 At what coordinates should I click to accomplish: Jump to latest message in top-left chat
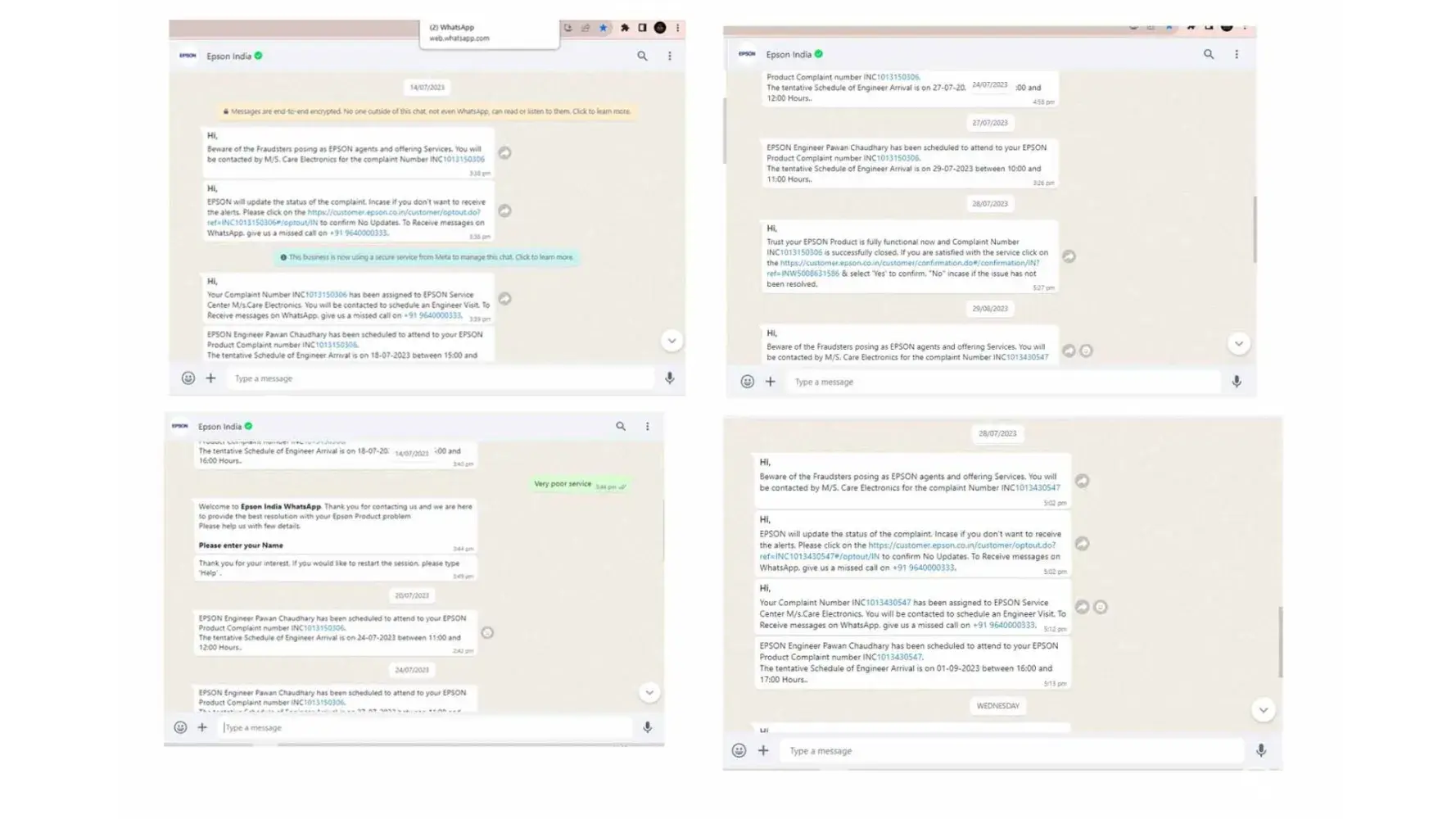(671, 341)
